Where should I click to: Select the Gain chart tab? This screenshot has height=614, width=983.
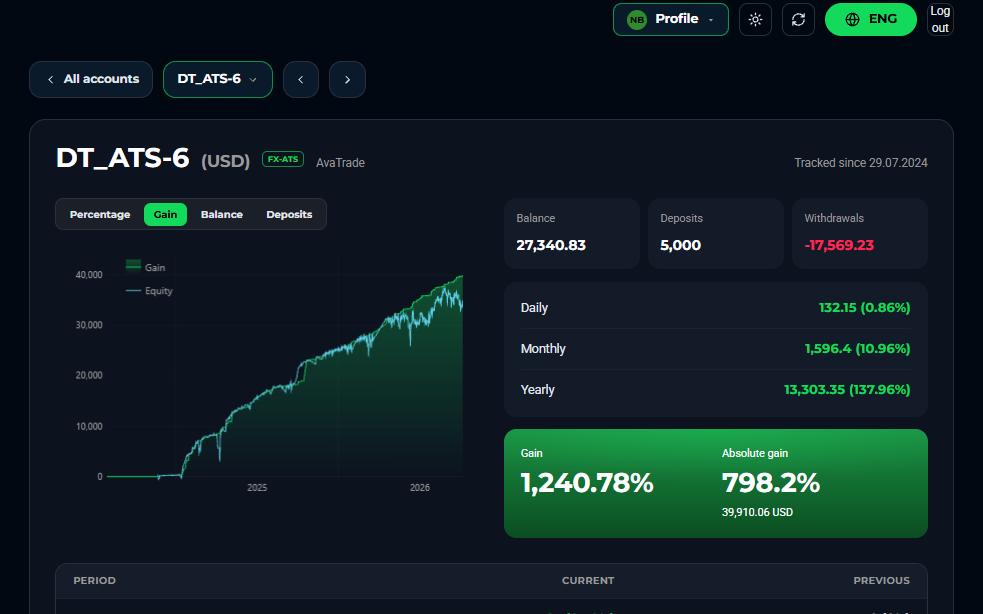click(166, 214)
